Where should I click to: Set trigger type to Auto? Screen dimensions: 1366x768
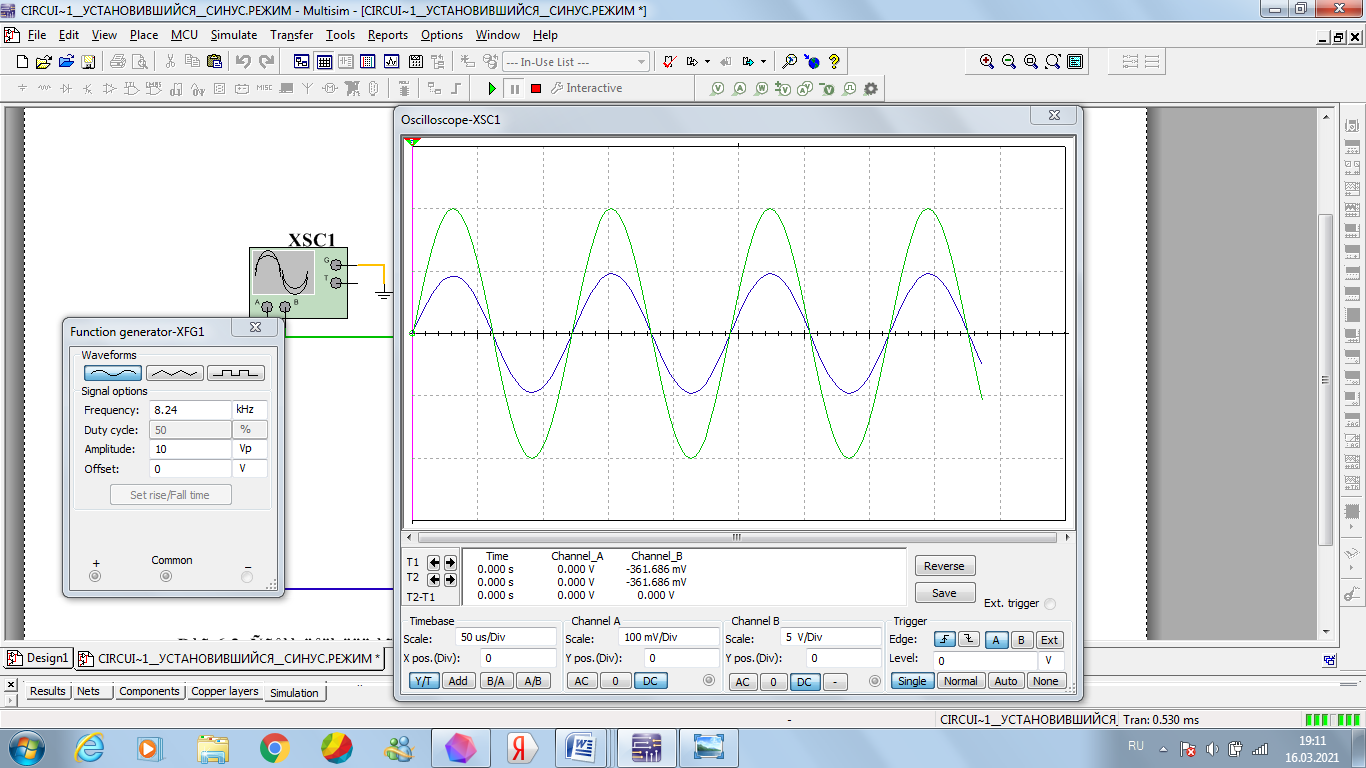pos(1006,681)
